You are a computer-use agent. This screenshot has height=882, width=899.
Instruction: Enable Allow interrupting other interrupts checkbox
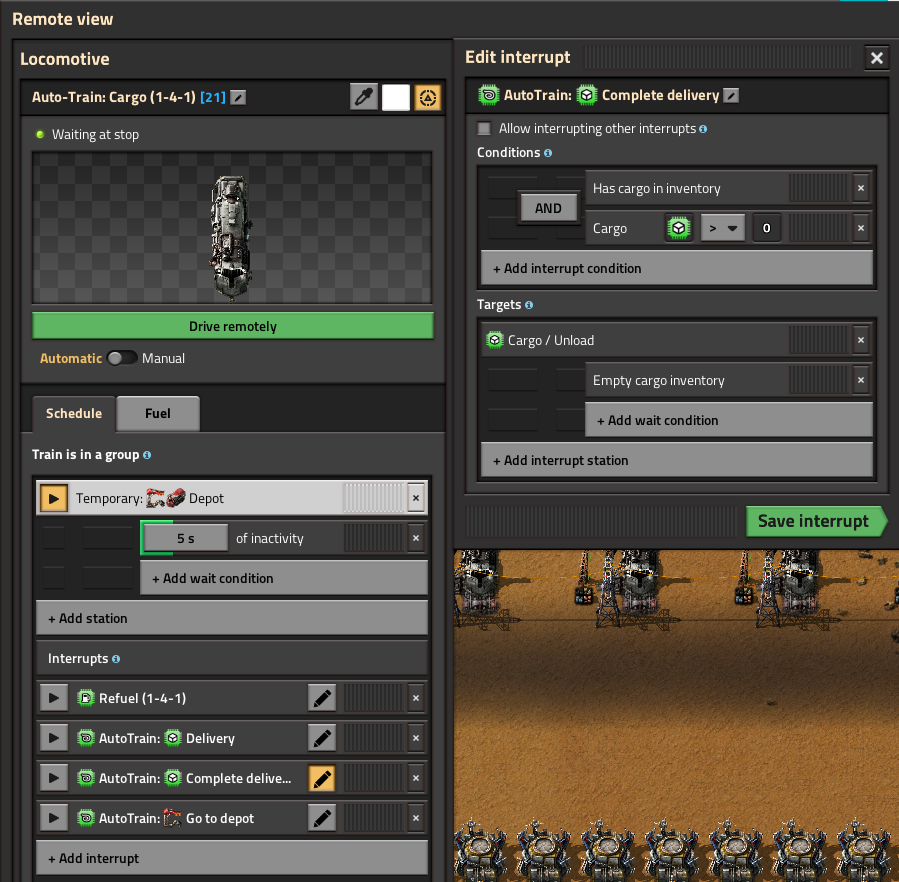click(x=484, y=128)
